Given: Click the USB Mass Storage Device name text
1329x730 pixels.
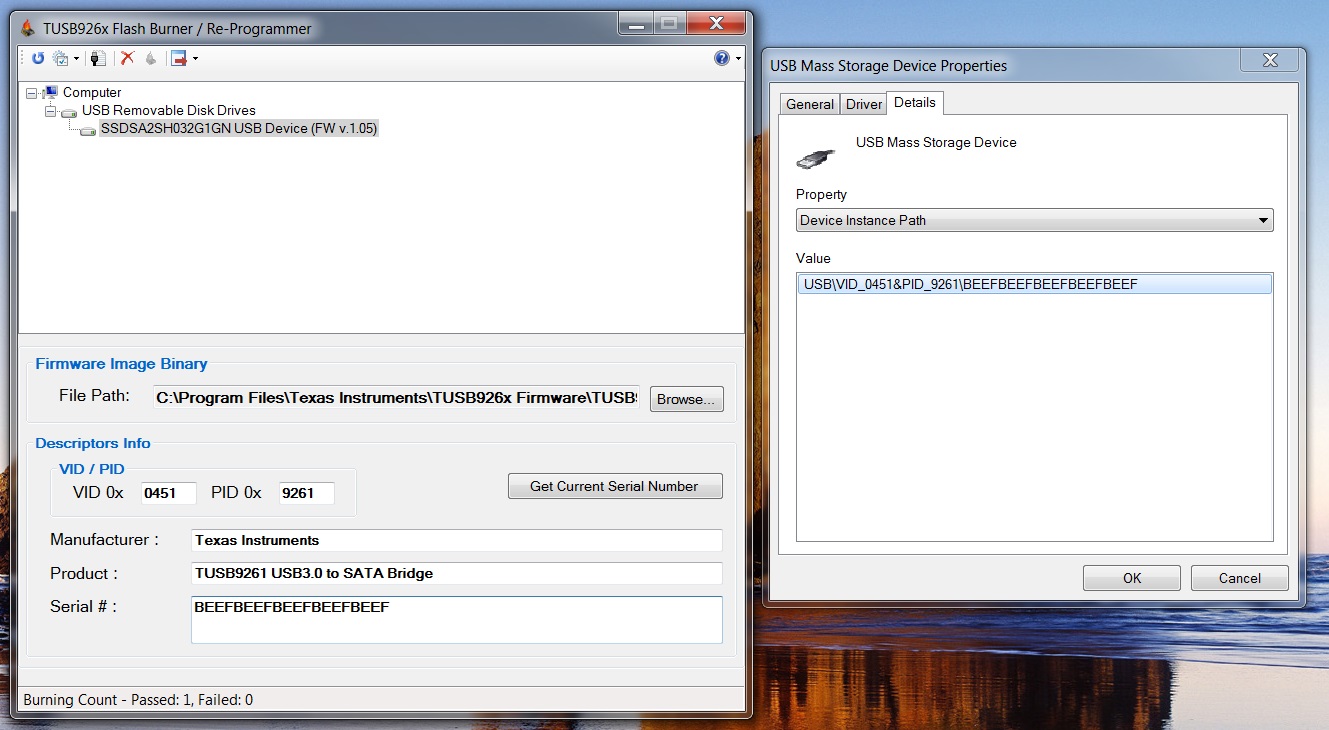Looking at the screenshot, I should (x=936, y=143).
